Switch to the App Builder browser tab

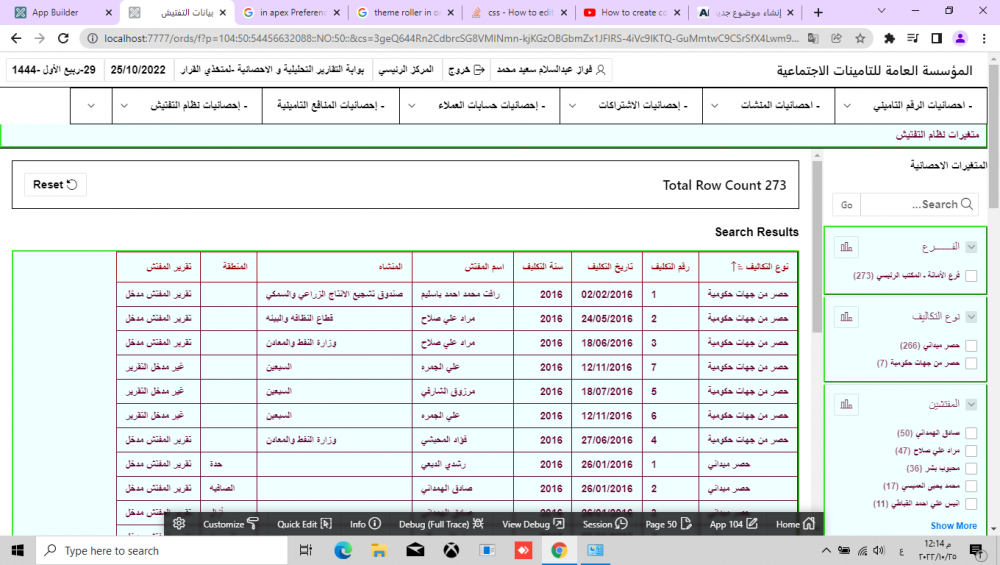click(x=58, y=13)
